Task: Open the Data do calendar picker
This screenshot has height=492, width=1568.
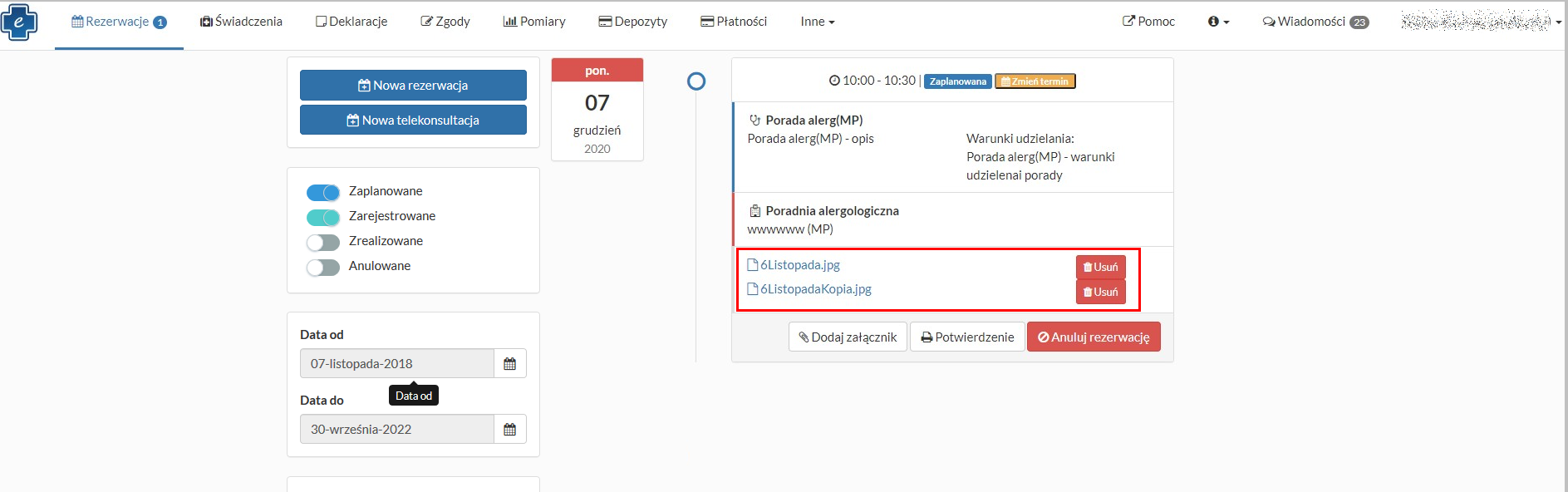Action: (x=510, y=429)
